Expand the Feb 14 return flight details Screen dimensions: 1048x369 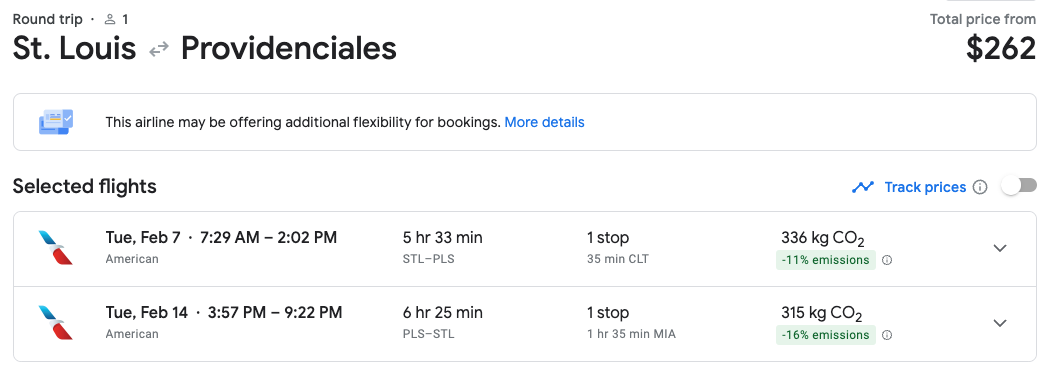(1000, 323)
